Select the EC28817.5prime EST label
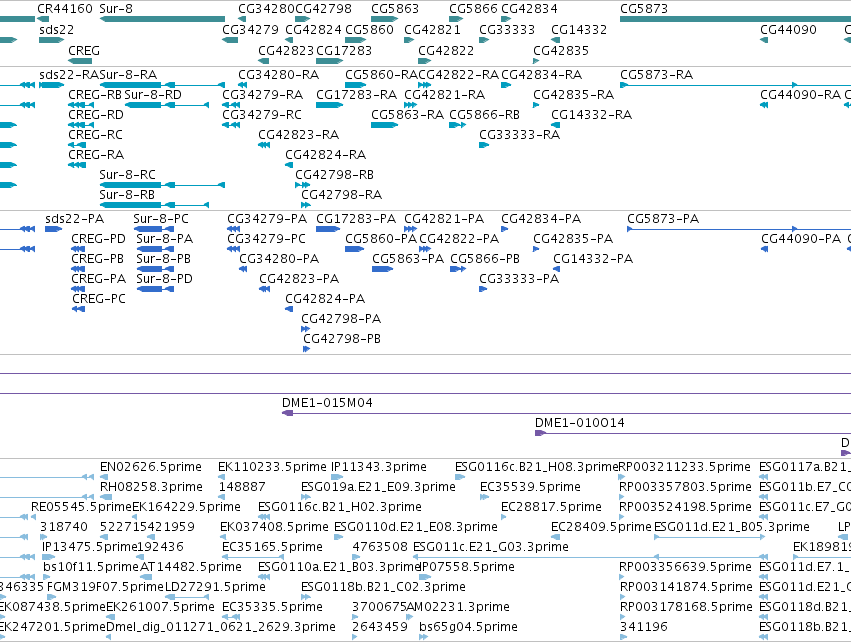 pos(551,507)
